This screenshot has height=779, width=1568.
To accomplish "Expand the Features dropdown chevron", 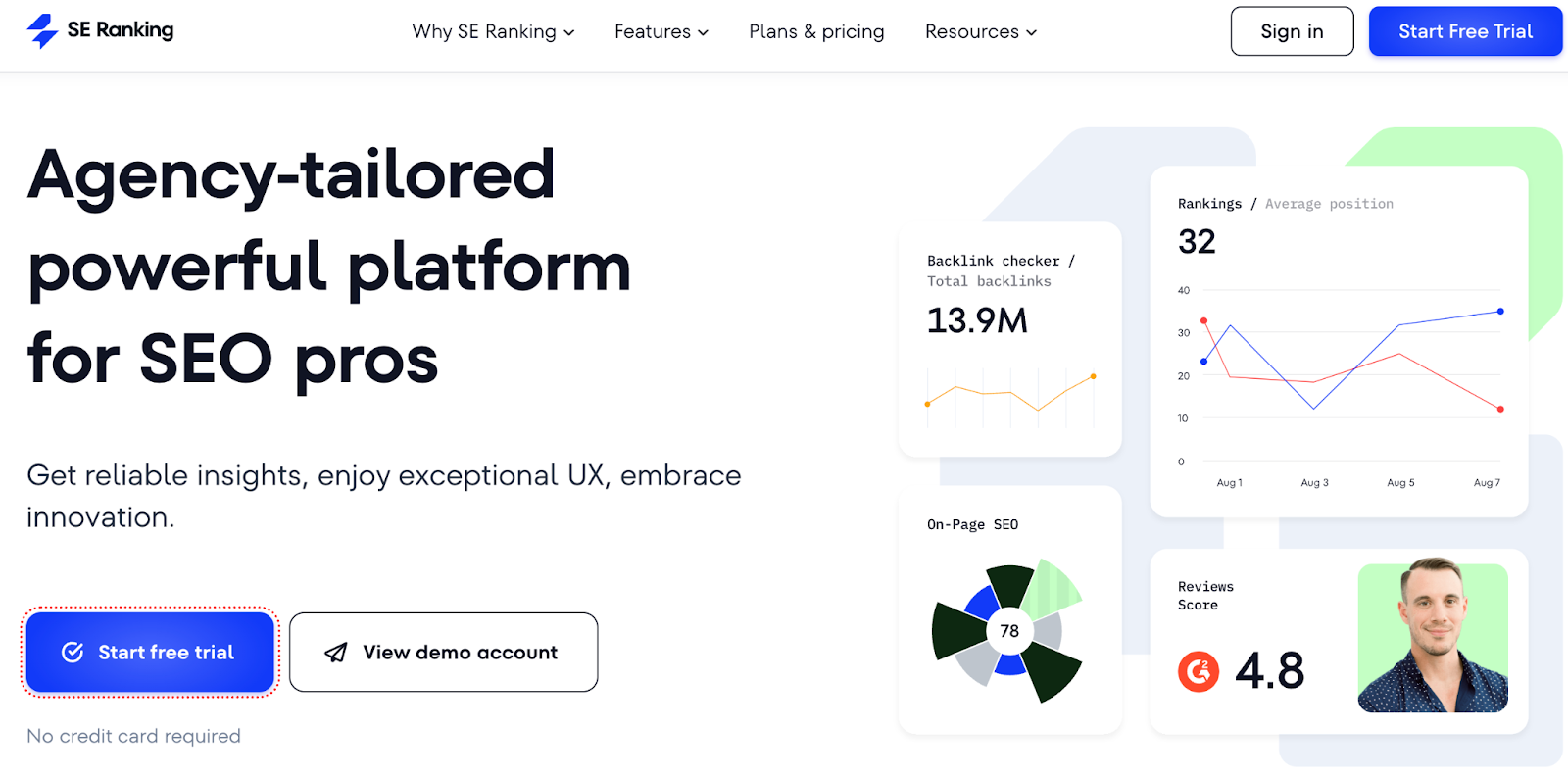I will tap(703, 32).
